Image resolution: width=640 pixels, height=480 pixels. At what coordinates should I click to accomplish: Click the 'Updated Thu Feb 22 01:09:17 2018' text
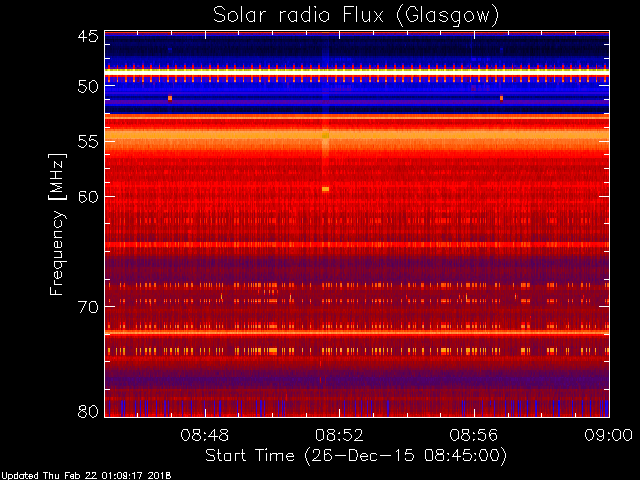click(x=86, y=476)
